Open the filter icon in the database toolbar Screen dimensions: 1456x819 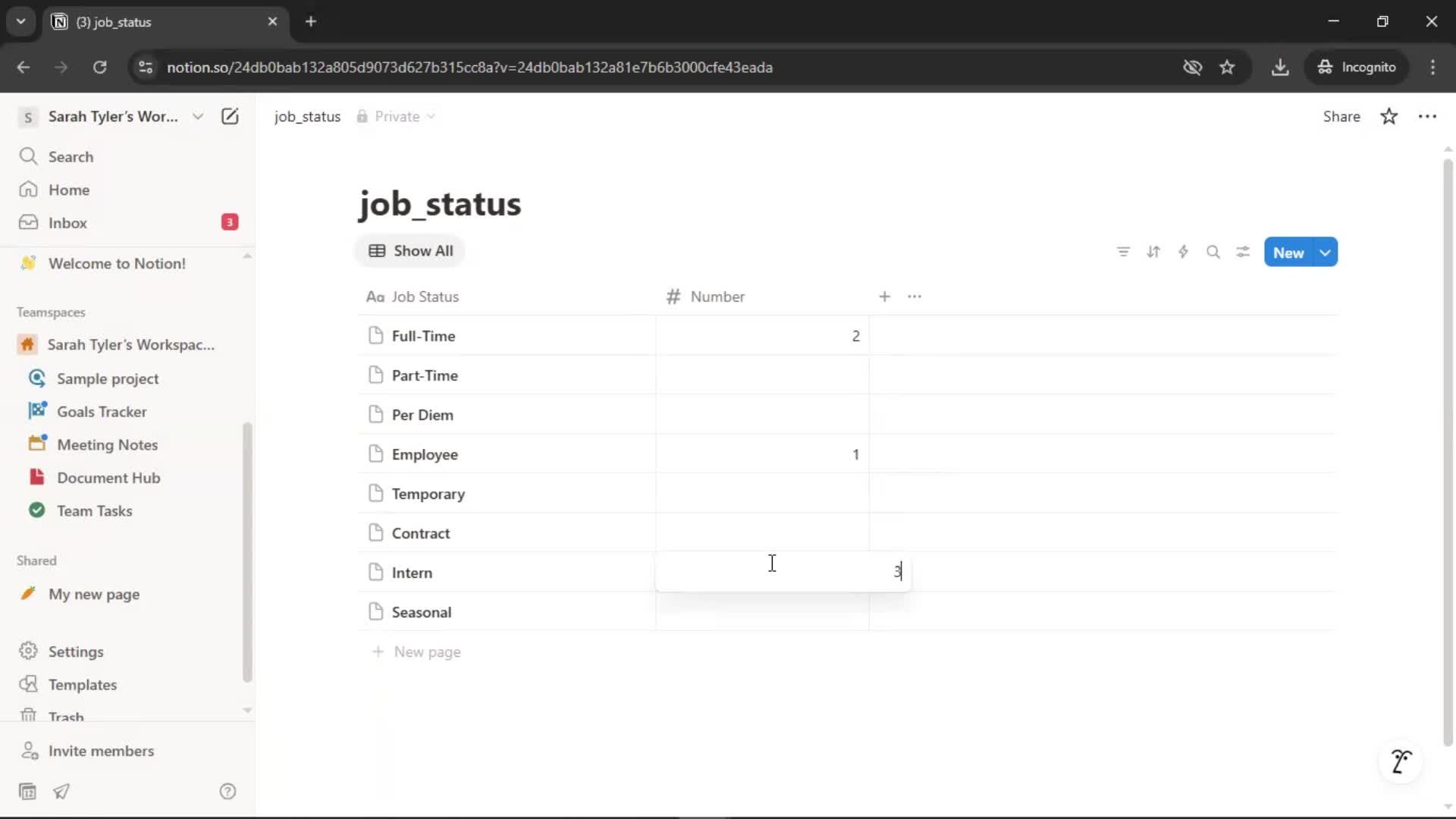[1123, 252]
